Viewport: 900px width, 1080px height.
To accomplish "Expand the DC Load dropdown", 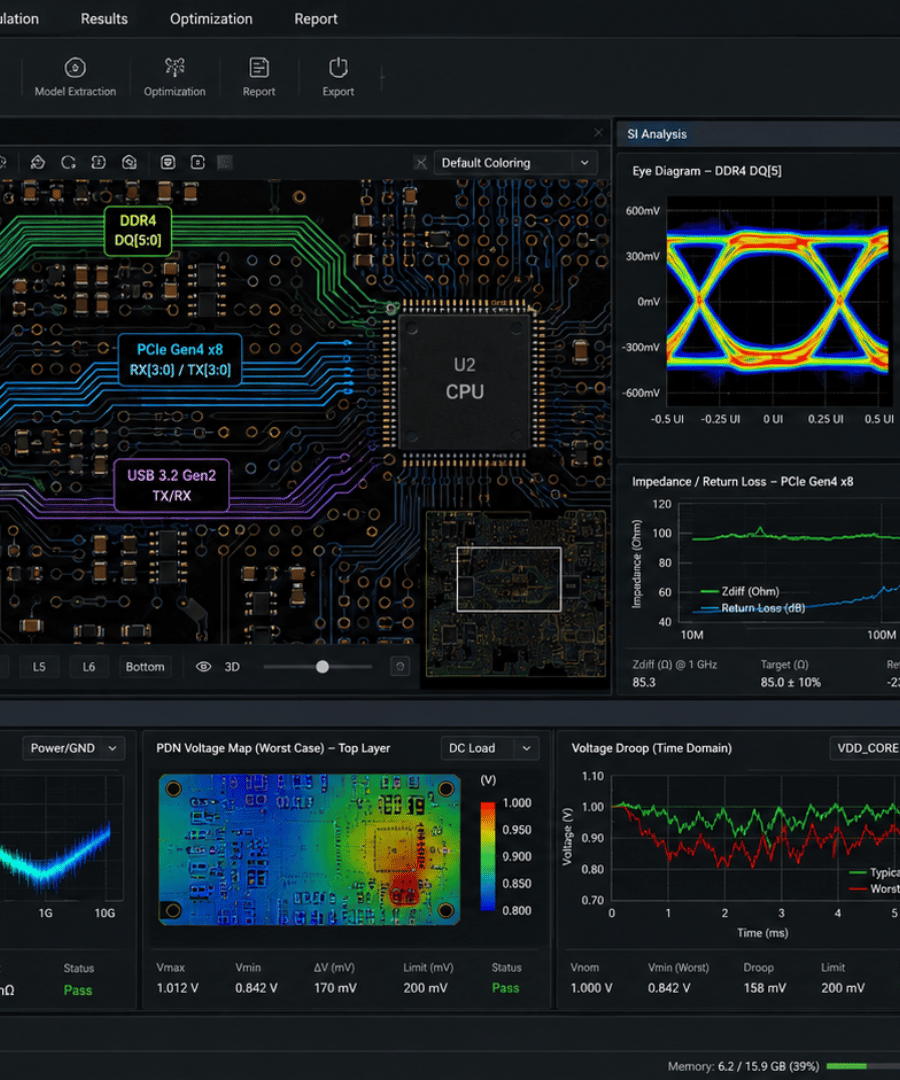I will (x=489, y=748).
